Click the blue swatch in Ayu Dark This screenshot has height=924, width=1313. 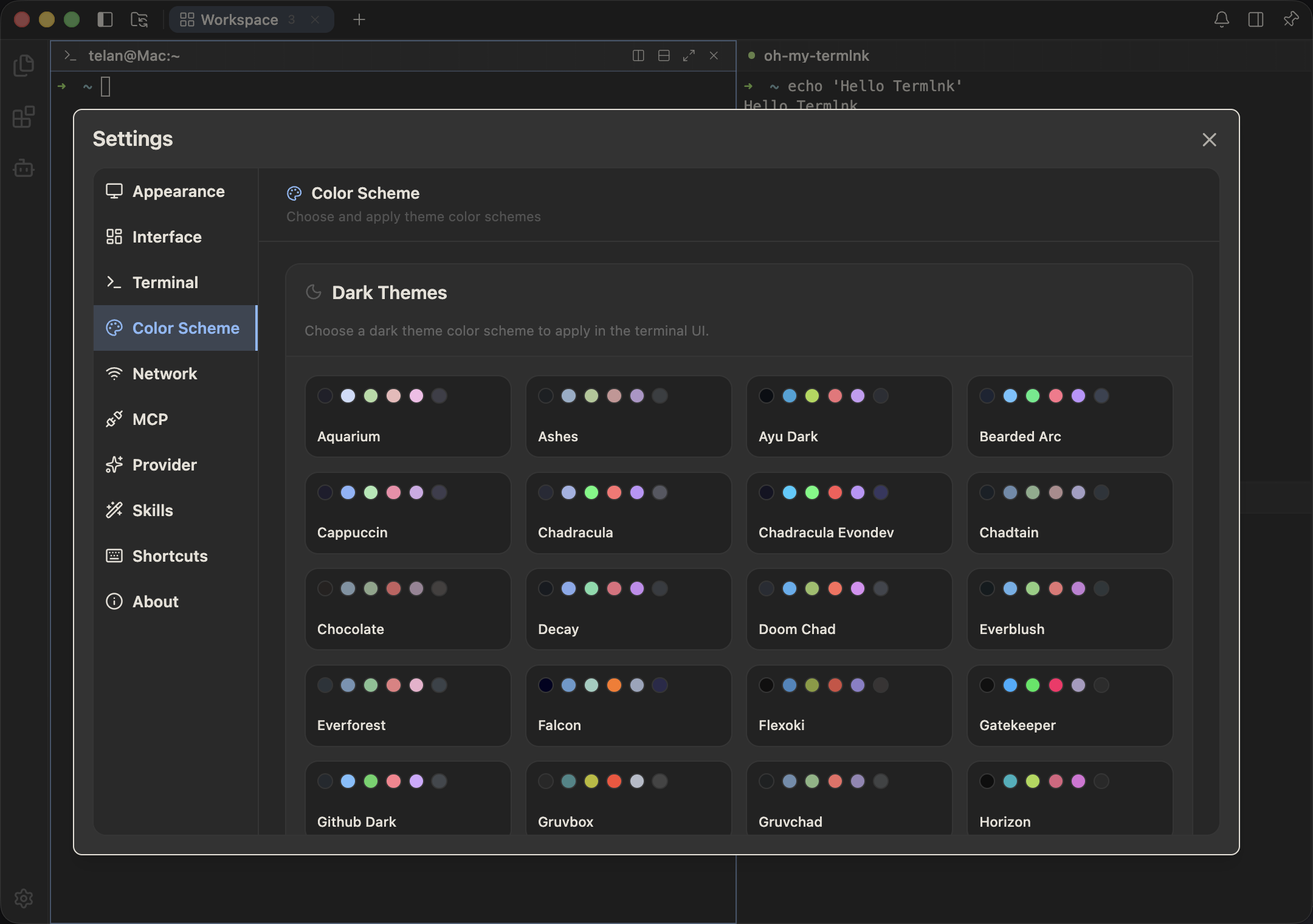coord(789,396)
